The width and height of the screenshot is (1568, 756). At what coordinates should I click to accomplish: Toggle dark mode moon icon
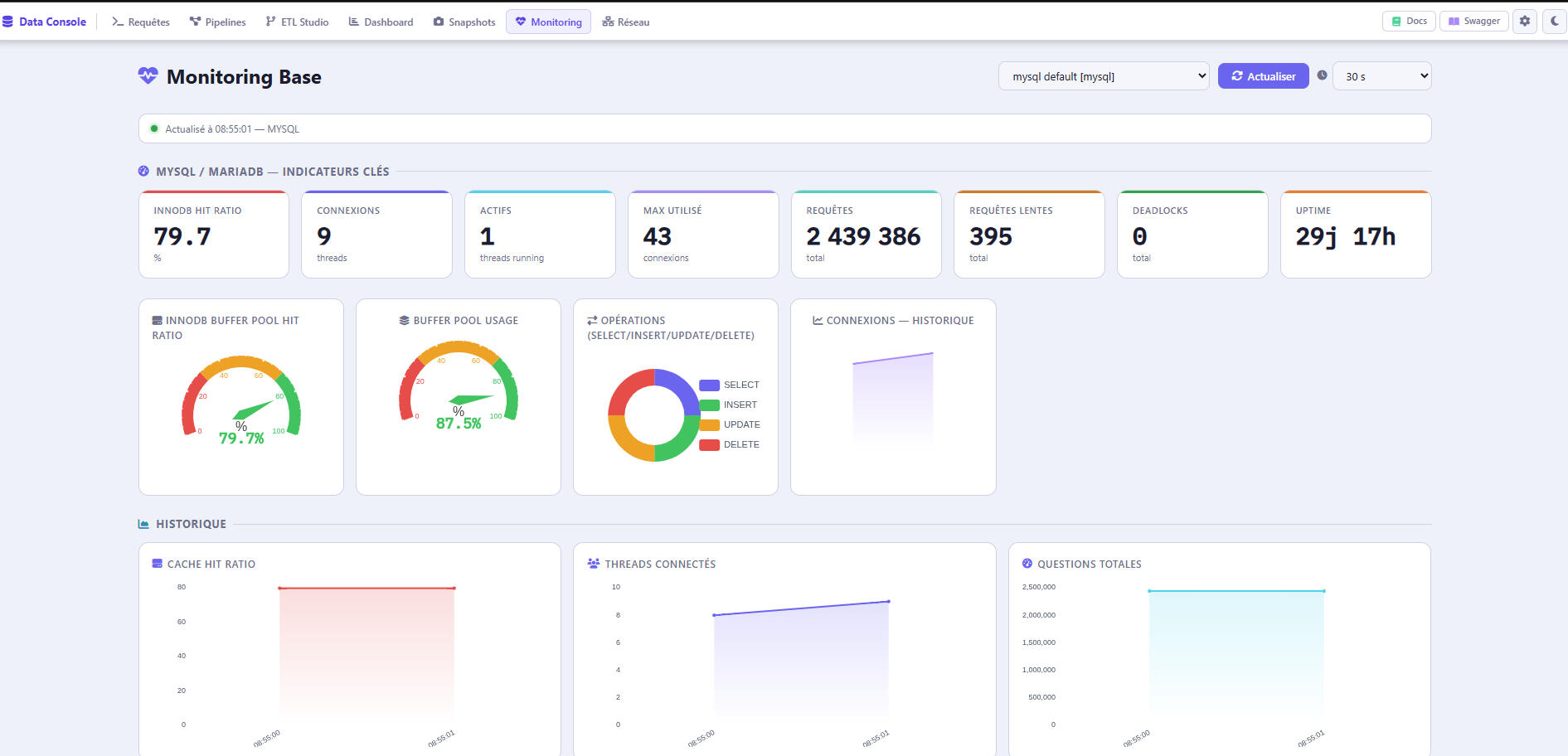point(1555,22)
